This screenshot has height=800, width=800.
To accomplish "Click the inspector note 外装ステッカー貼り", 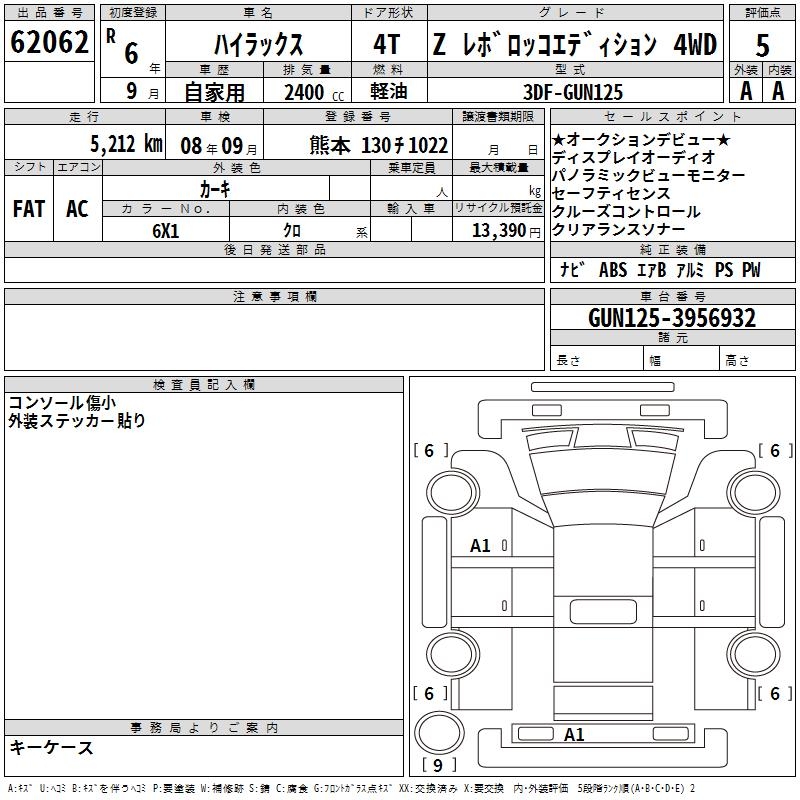I will click(x=77, y=420).
